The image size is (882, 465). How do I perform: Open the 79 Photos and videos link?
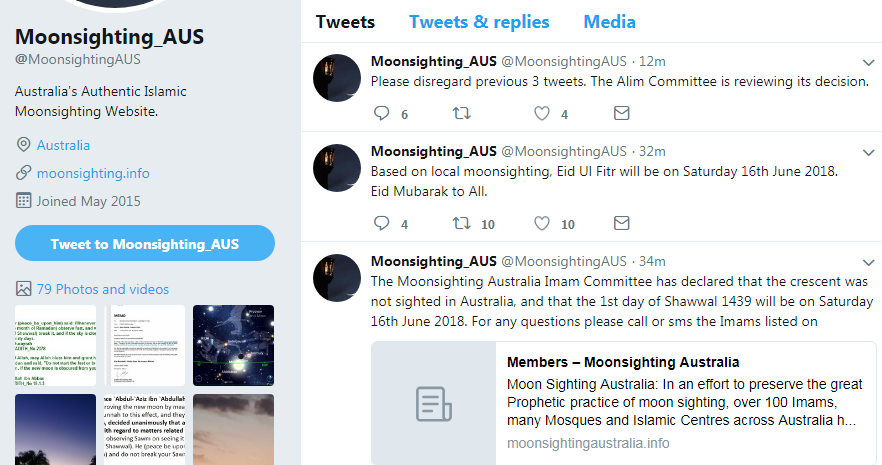[103, 289]
